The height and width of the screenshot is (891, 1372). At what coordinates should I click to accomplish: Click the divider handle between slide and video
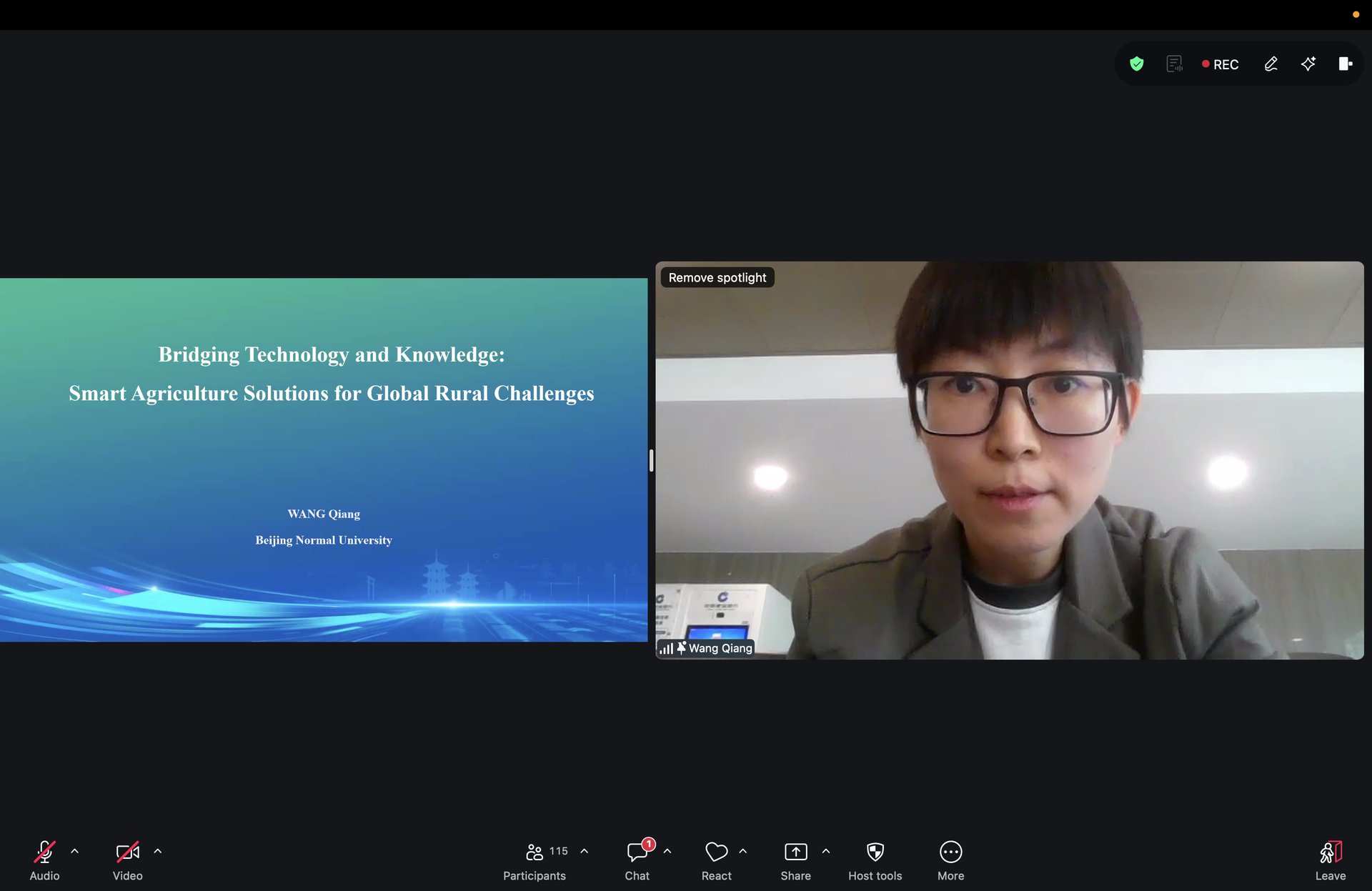(x=651, y=460)
